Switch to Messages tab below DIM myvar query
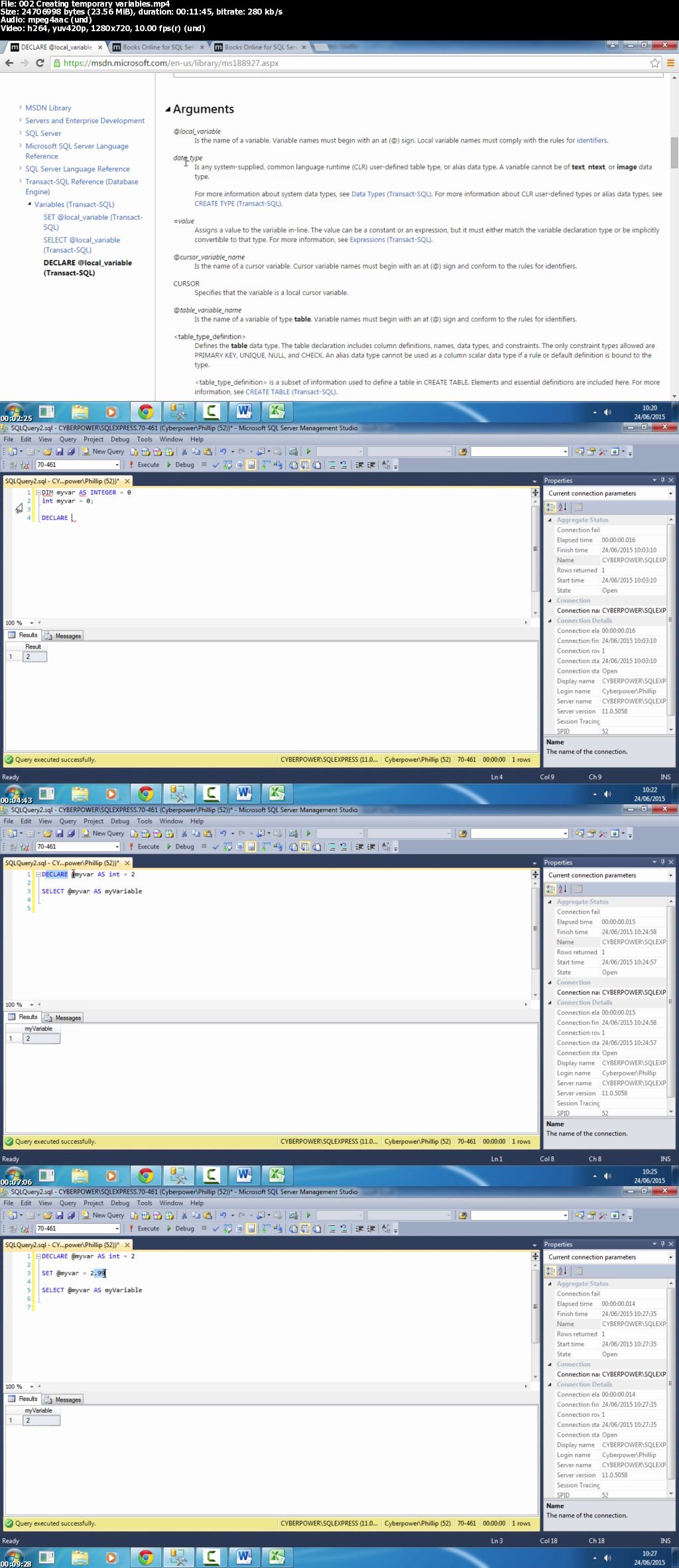This screenshot has height=1568, width=679. click(x=63, y=636)
